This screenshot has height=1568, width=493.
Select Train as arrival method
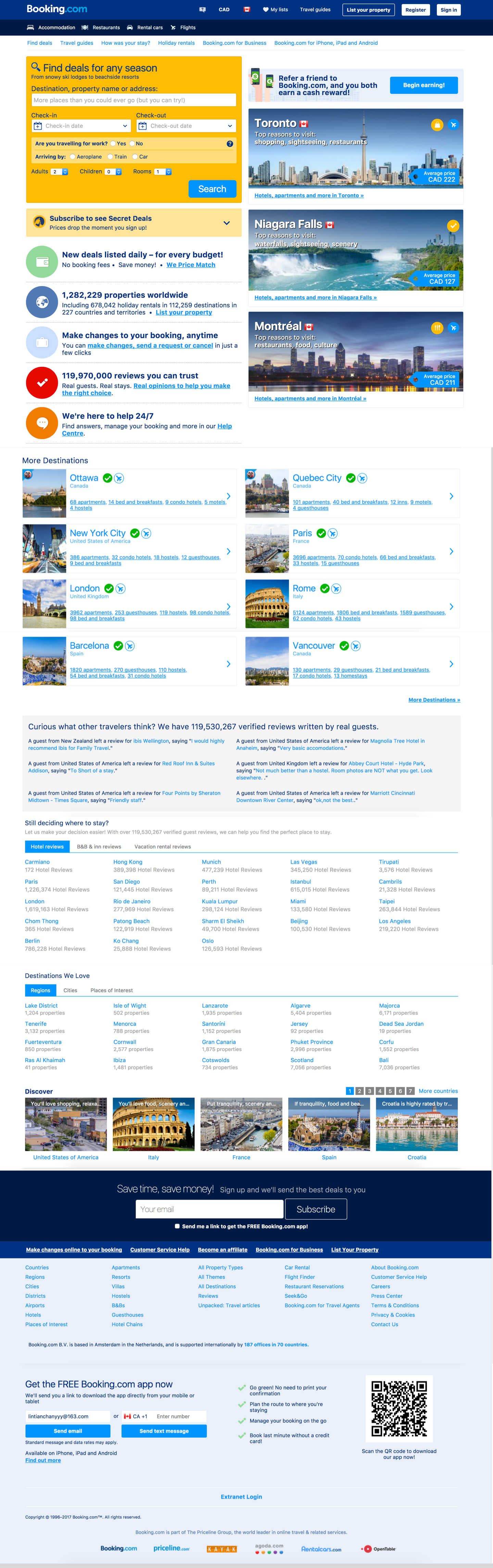tap(110, 157)
